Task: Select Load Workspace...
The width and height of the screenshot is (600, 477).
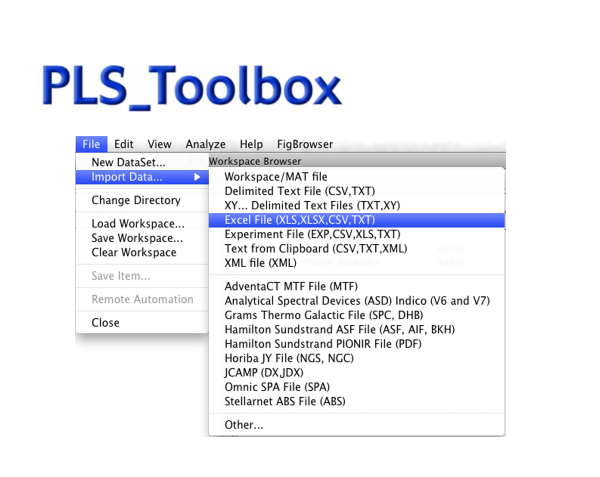Action: pos(142,223)
